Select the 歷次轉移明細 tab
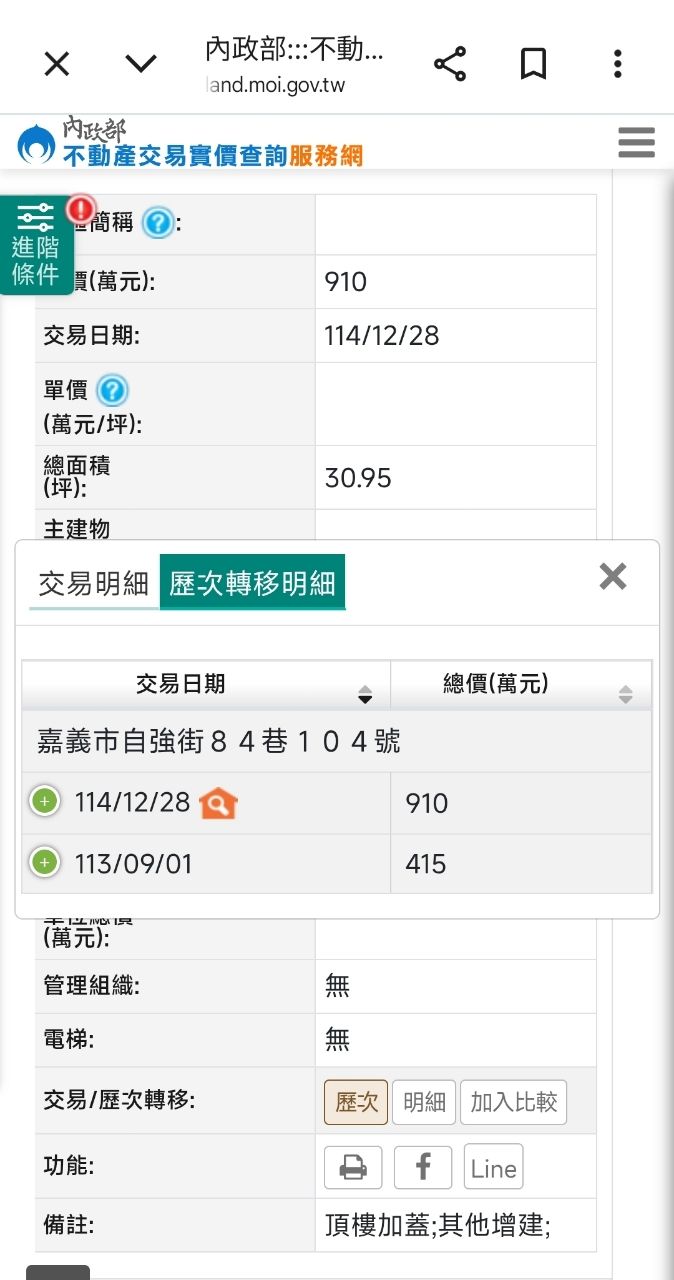The width and height of the screenshot is (674, 1280). [x=252, y=583]
